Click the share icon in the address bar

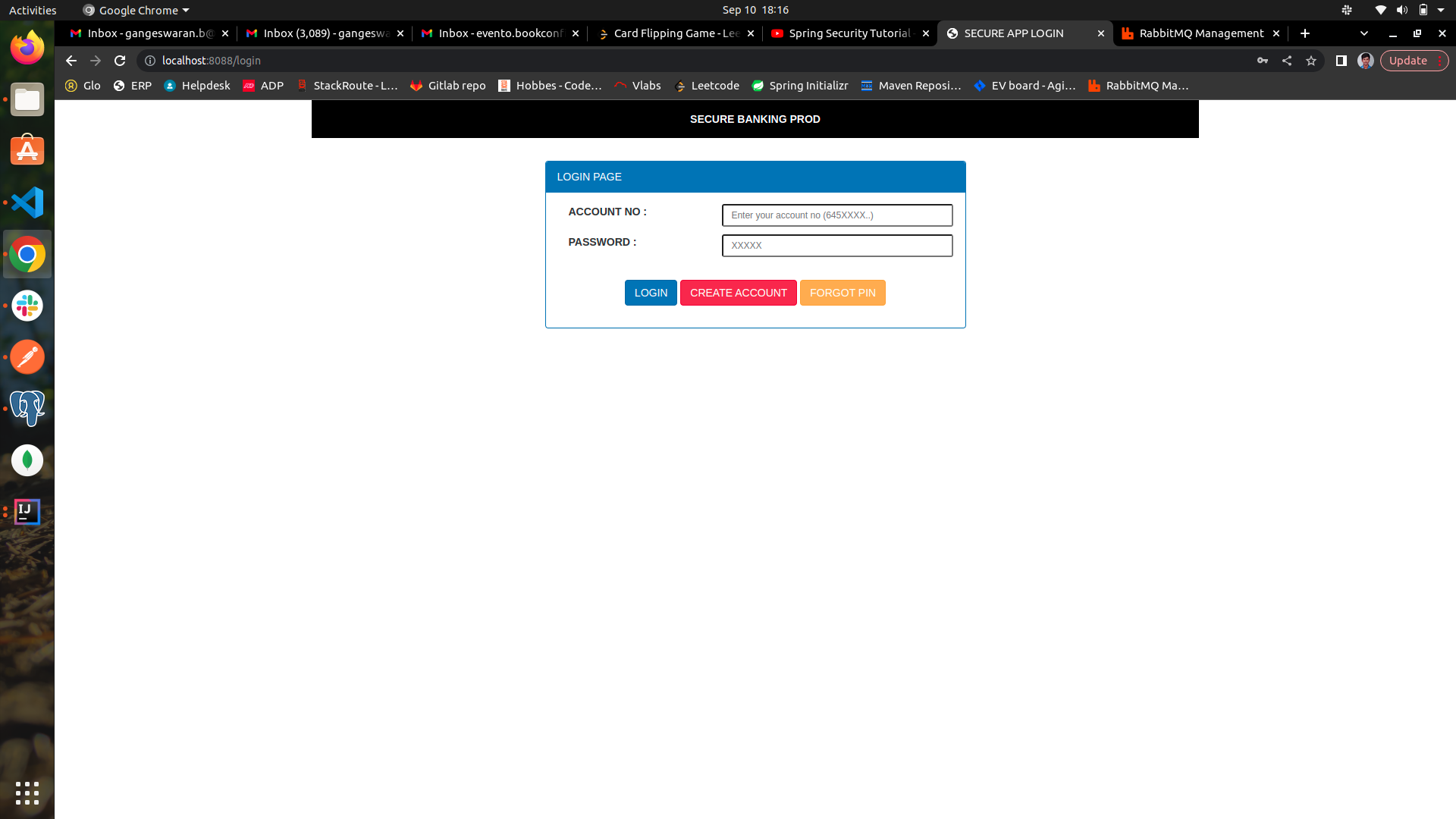[1287, 61]
